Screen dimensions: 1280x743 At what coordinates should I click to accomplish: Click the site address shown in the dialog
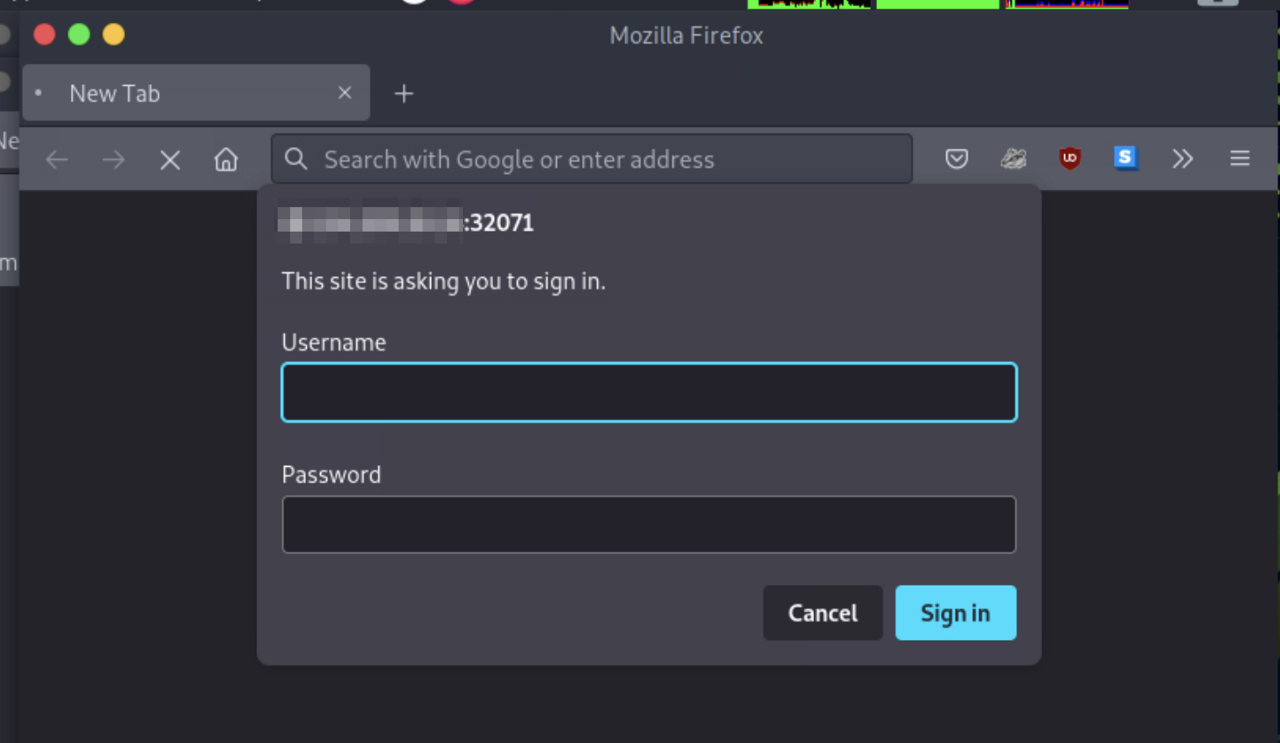tap(404, 222)
